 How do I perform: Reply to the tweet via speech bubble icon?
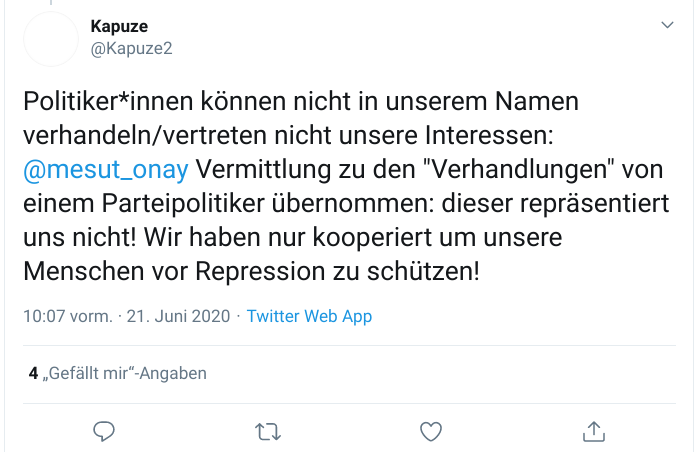[x=104, y=431]
